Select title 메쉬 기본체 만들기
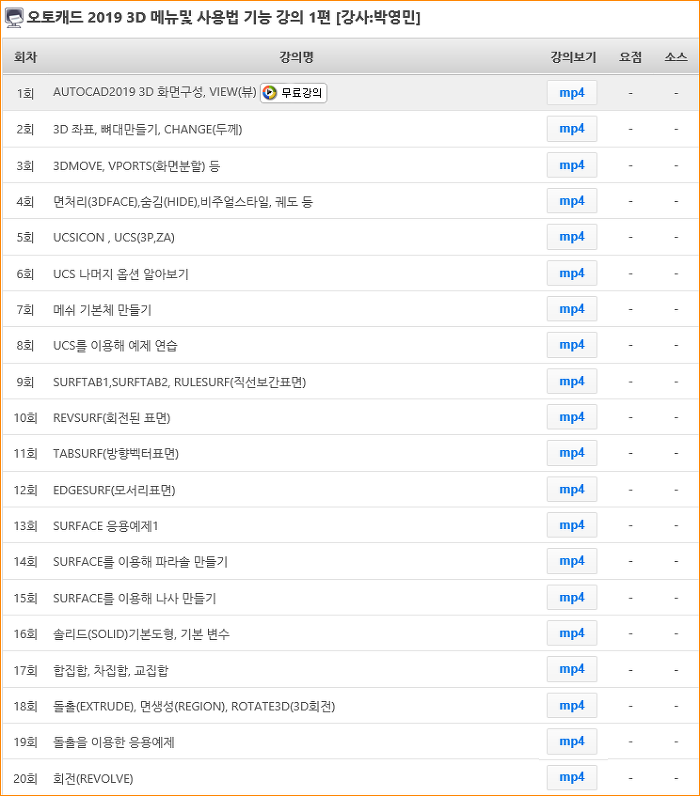This screenshot has height=796, width=700. [x=102, y=310]
